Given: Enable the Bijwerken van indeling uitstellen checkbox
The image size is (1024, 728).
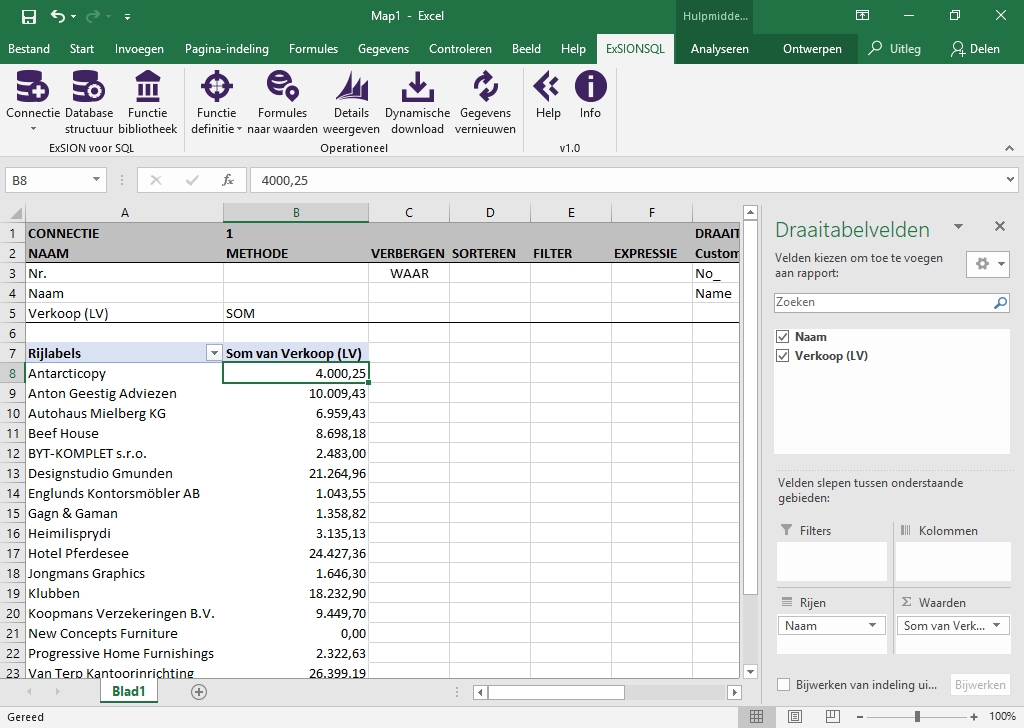Looking at the screenshot, I should click(x=783, y=685).
